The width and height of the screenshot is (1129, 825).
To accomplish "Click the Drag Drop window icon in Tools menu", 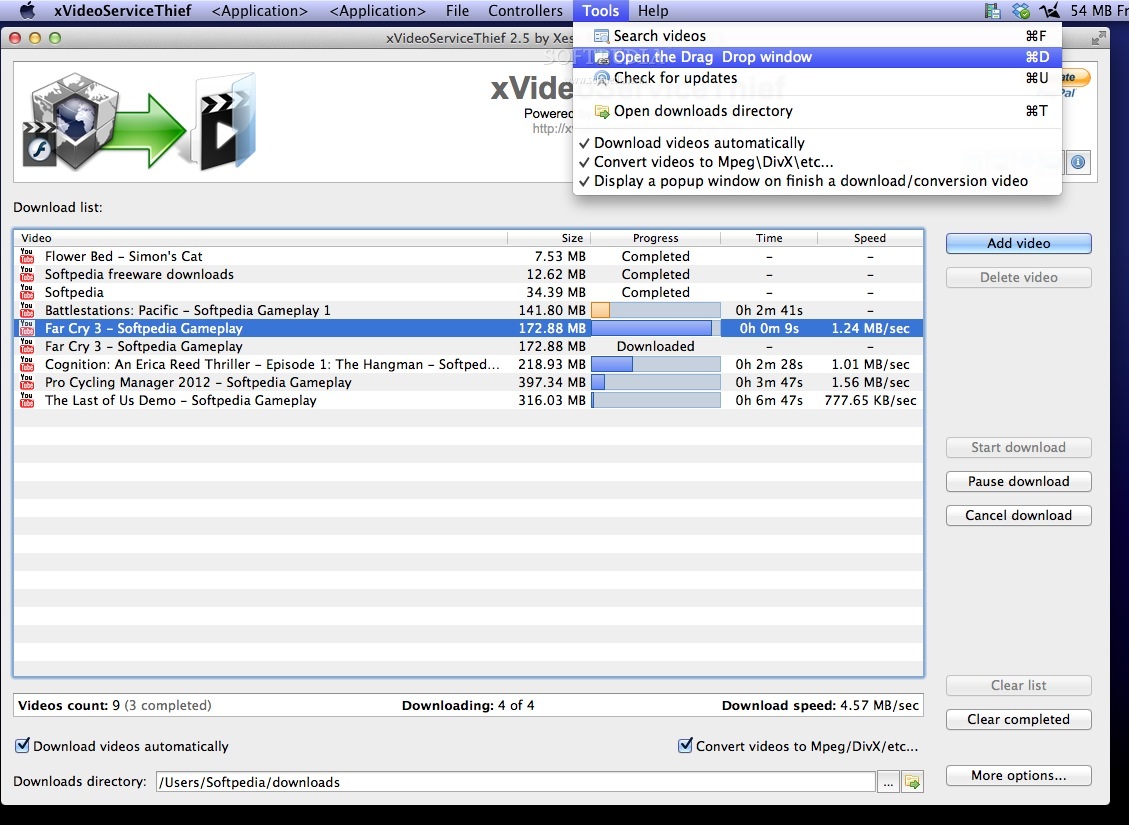I will pyautogui.click(x=601, y=57).
